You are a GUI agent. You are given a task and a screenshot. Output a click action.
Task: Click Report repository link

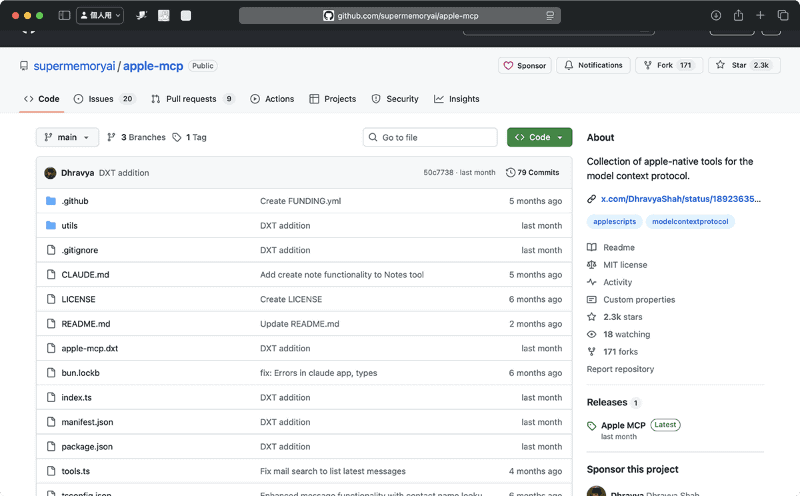620,369
